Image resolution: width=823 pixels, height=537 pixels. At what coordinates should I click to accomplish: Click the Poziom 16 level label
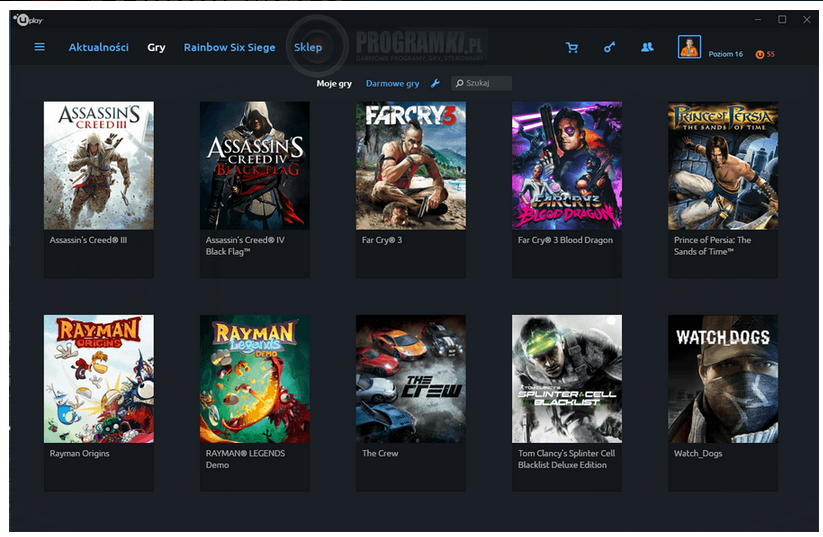[x=725, y=54]
